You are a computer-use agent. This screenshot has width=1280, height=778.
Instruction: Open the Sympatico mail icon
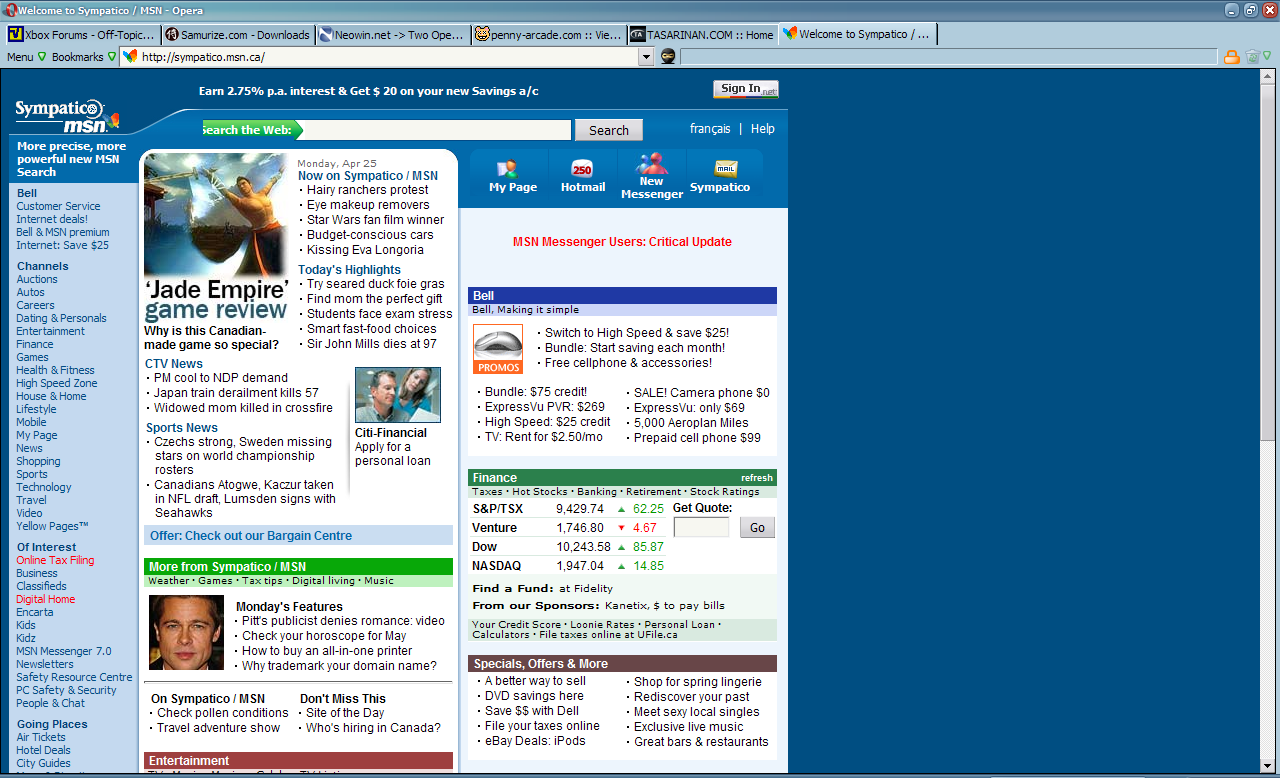click(x=720, y=175)
